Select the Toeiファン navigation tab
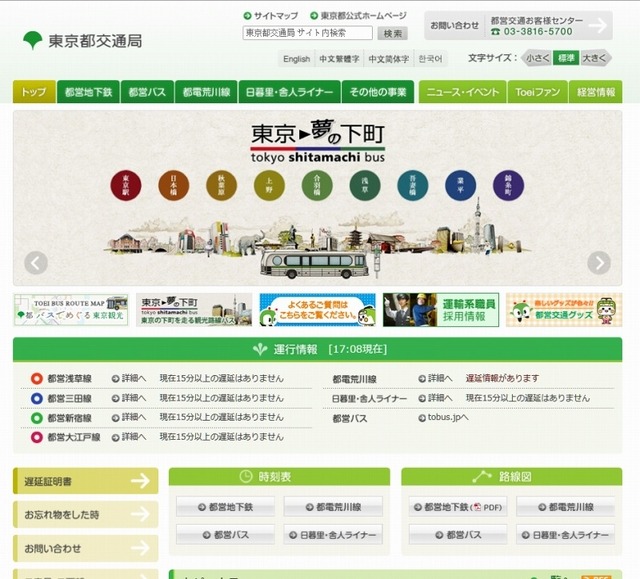Viewport: 640px width, 579px height. click(x=538, y=92)
